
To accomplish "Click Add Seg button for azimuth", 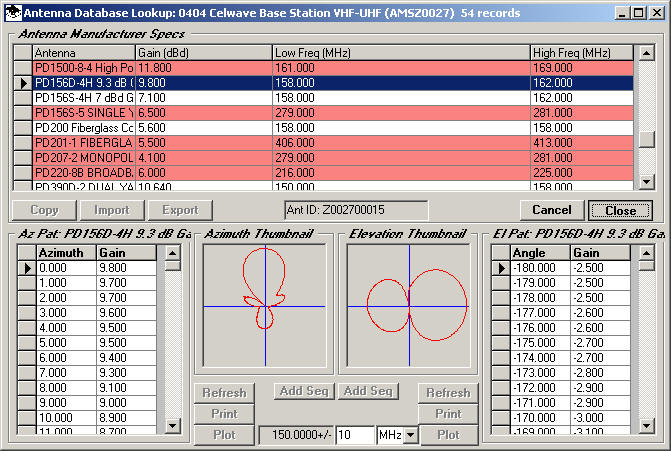I will pos(304,391).
